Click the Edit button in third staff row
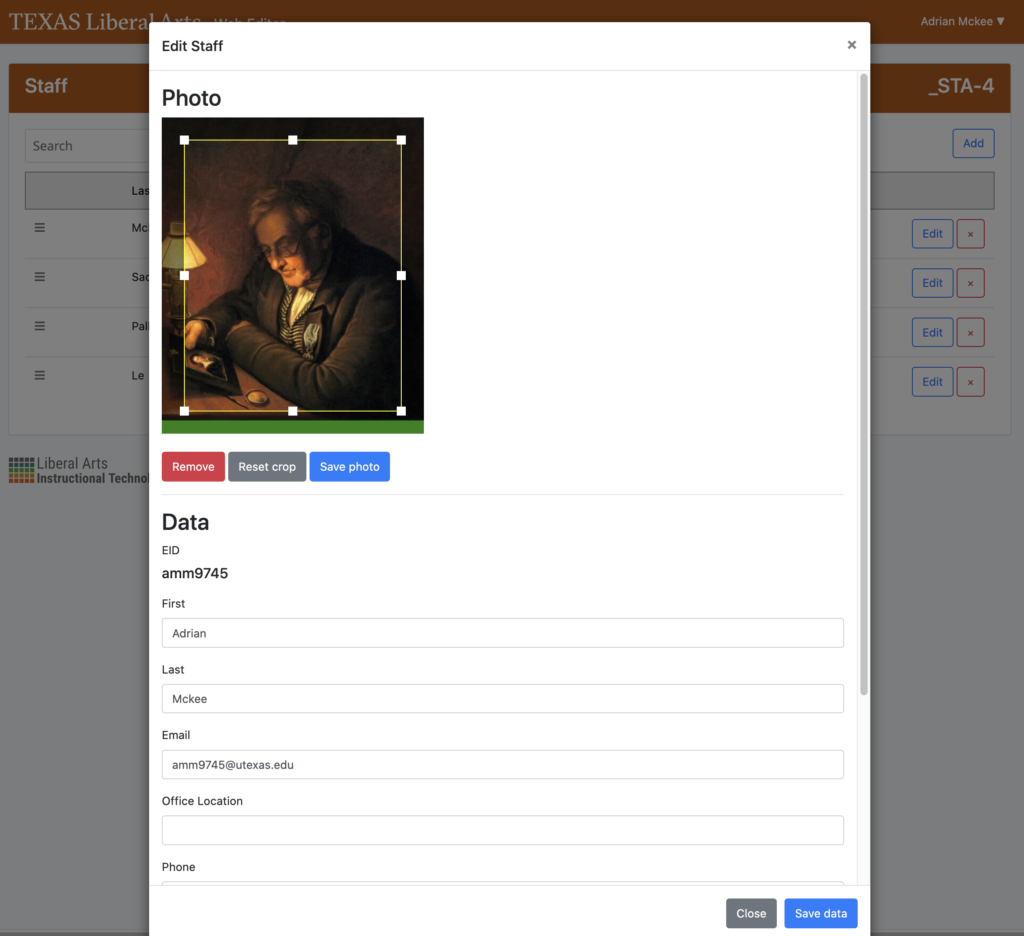Screen dimensions: 1024x936 click(x=932, y=332)
